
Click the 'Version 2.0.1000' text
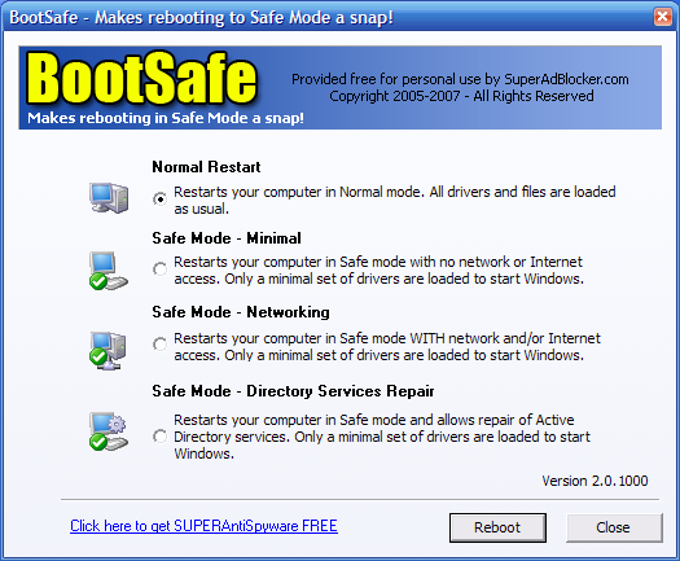click(x=595, y=481)
